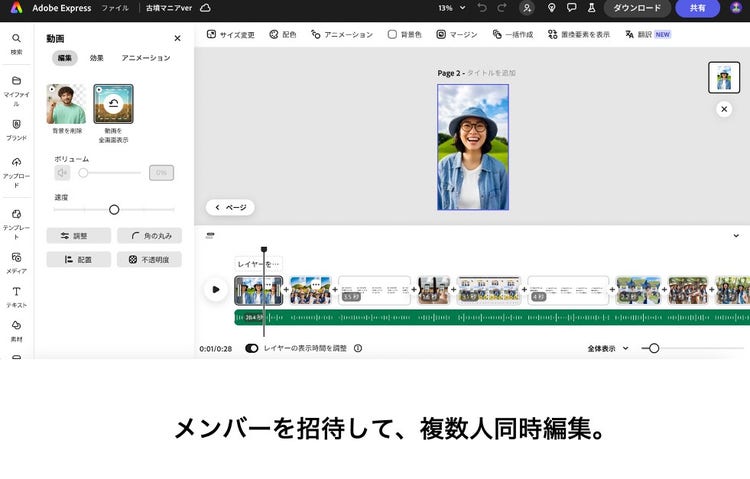750x479 pixels.
Task: Open the ファイル menu
Action: click(x=114, y=8)
